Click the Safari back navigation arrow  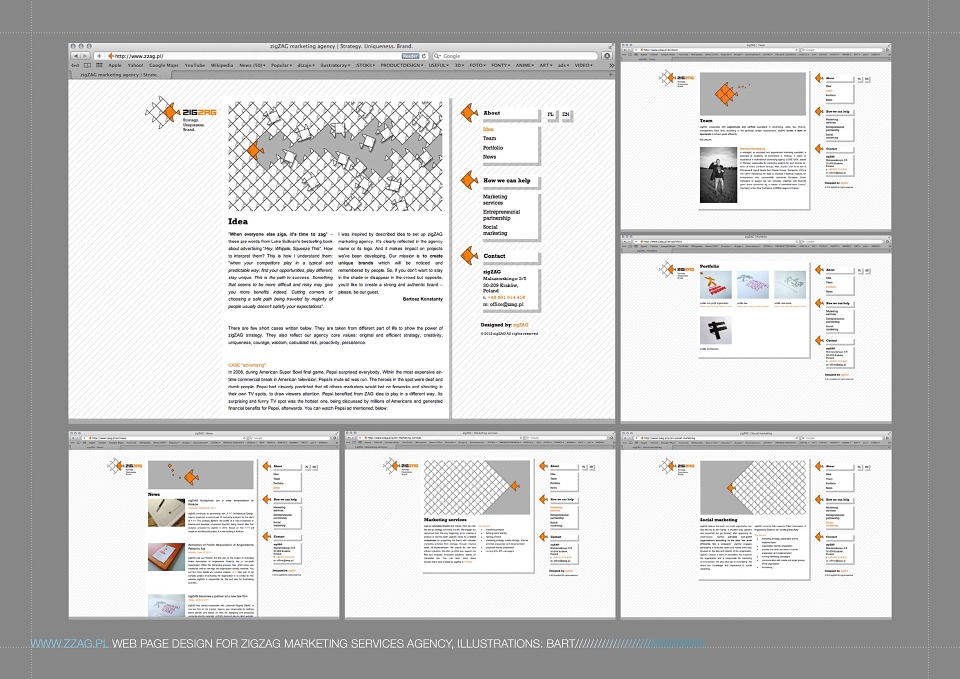[x=77, y=56]
